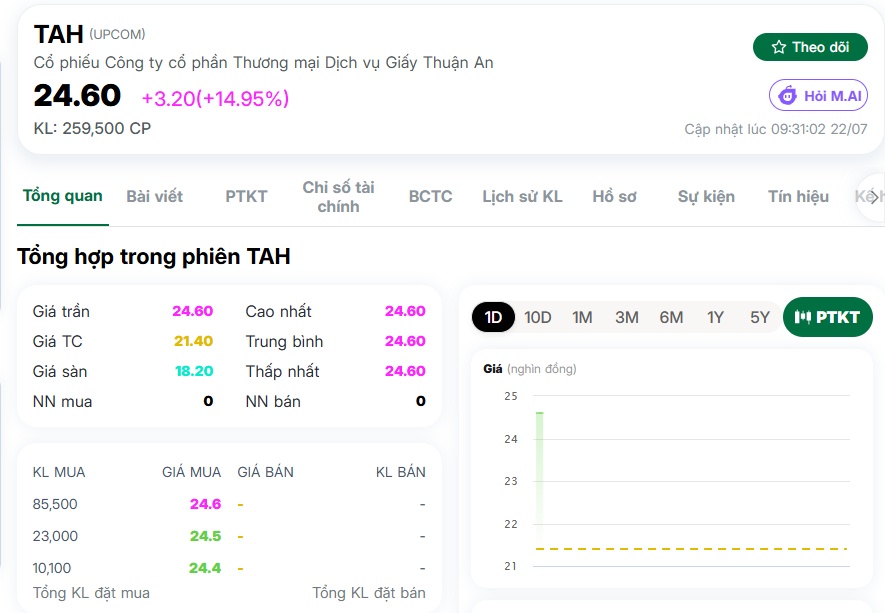Screen dimensions: 885x613
Task: Show the 1Y price chart
Action: [715, 317]
